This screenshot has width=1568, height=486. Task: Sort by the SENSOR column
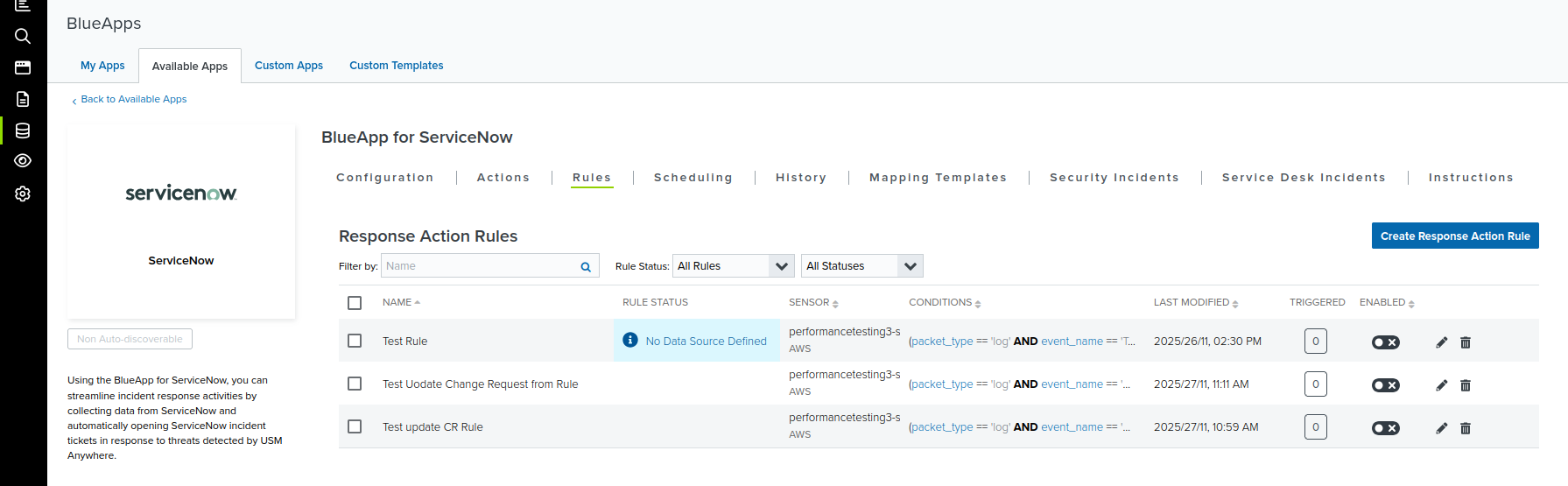(x=835, y=304)
